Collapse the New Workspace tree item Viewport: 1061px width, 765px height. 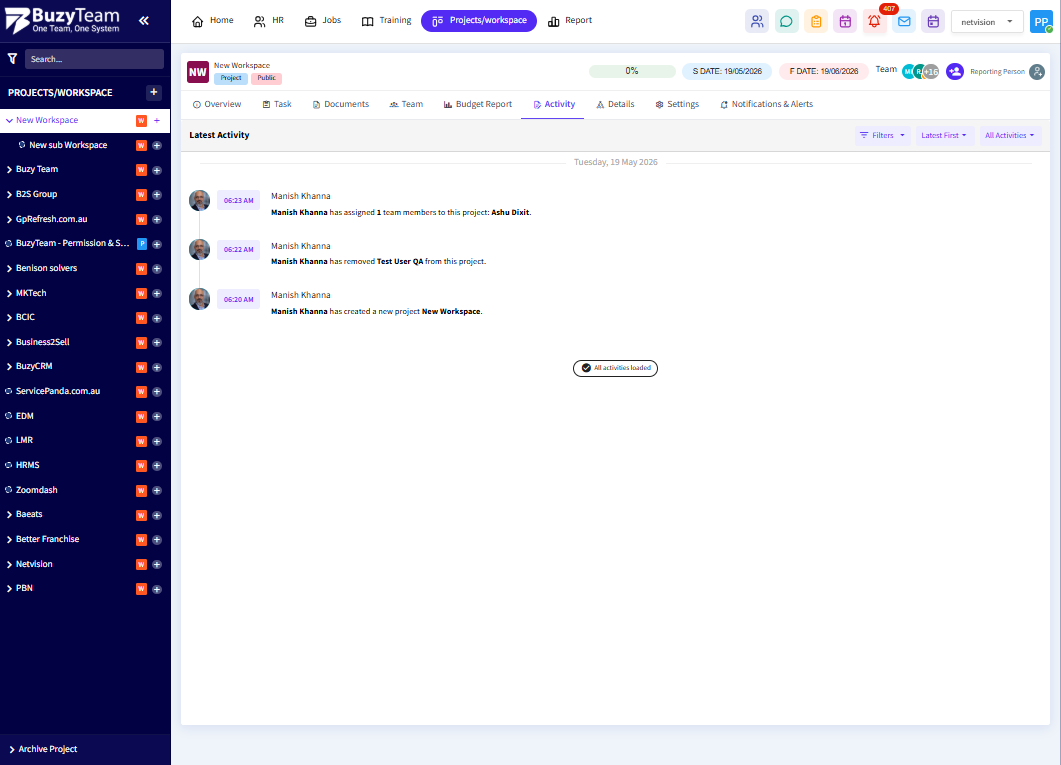[x=9, y=120]
